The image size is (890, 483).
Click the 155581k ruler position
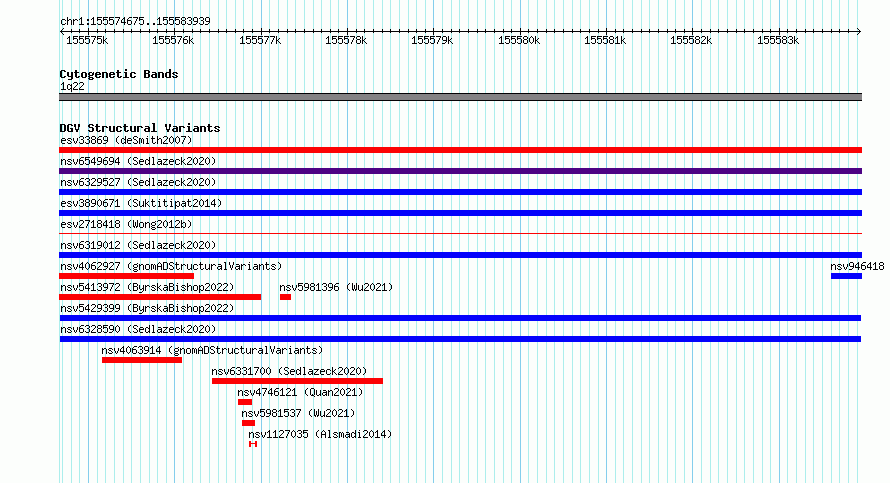tap(605, 40)
